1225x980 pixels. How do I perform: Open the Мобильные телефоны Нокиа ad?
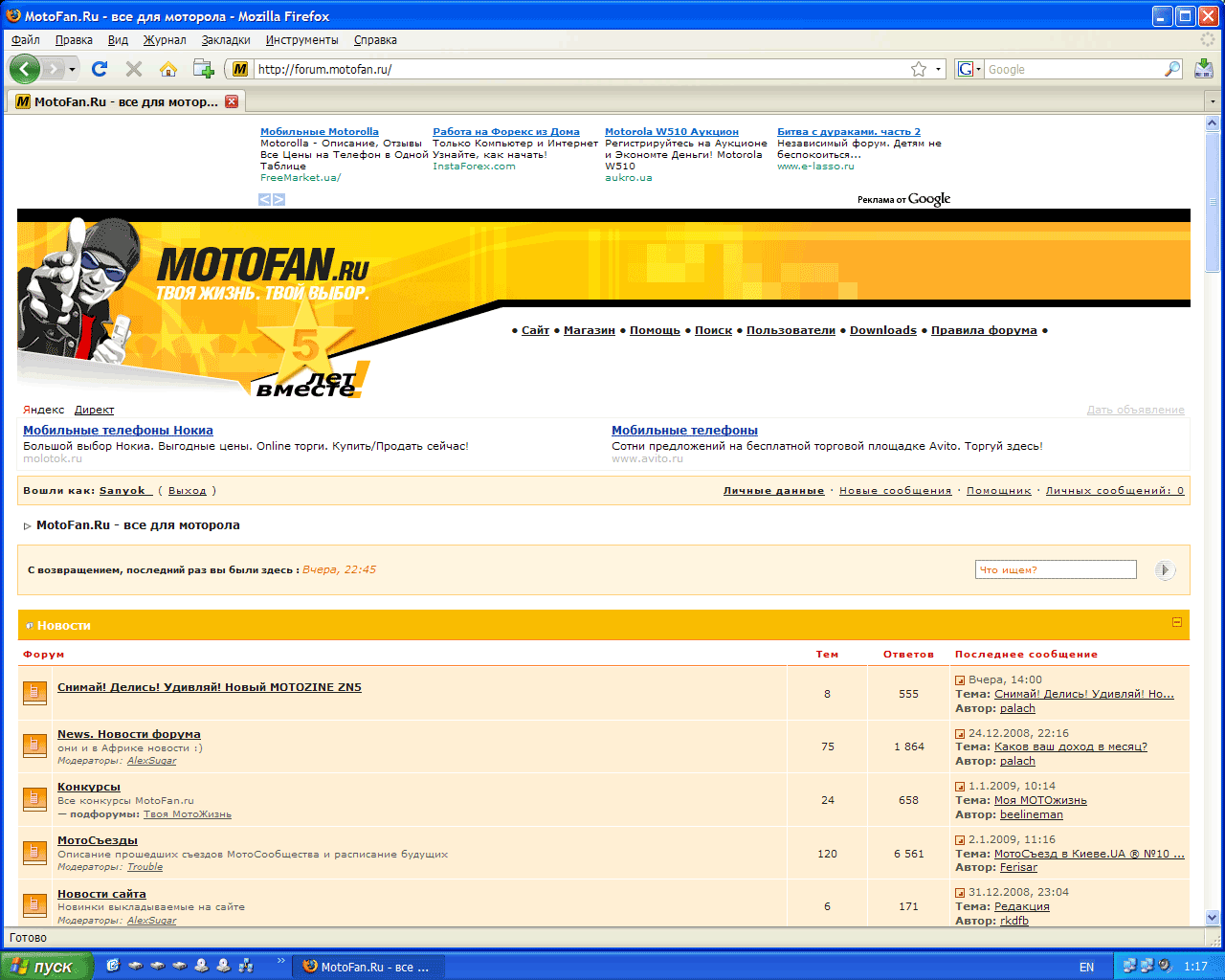click(118, 431)
